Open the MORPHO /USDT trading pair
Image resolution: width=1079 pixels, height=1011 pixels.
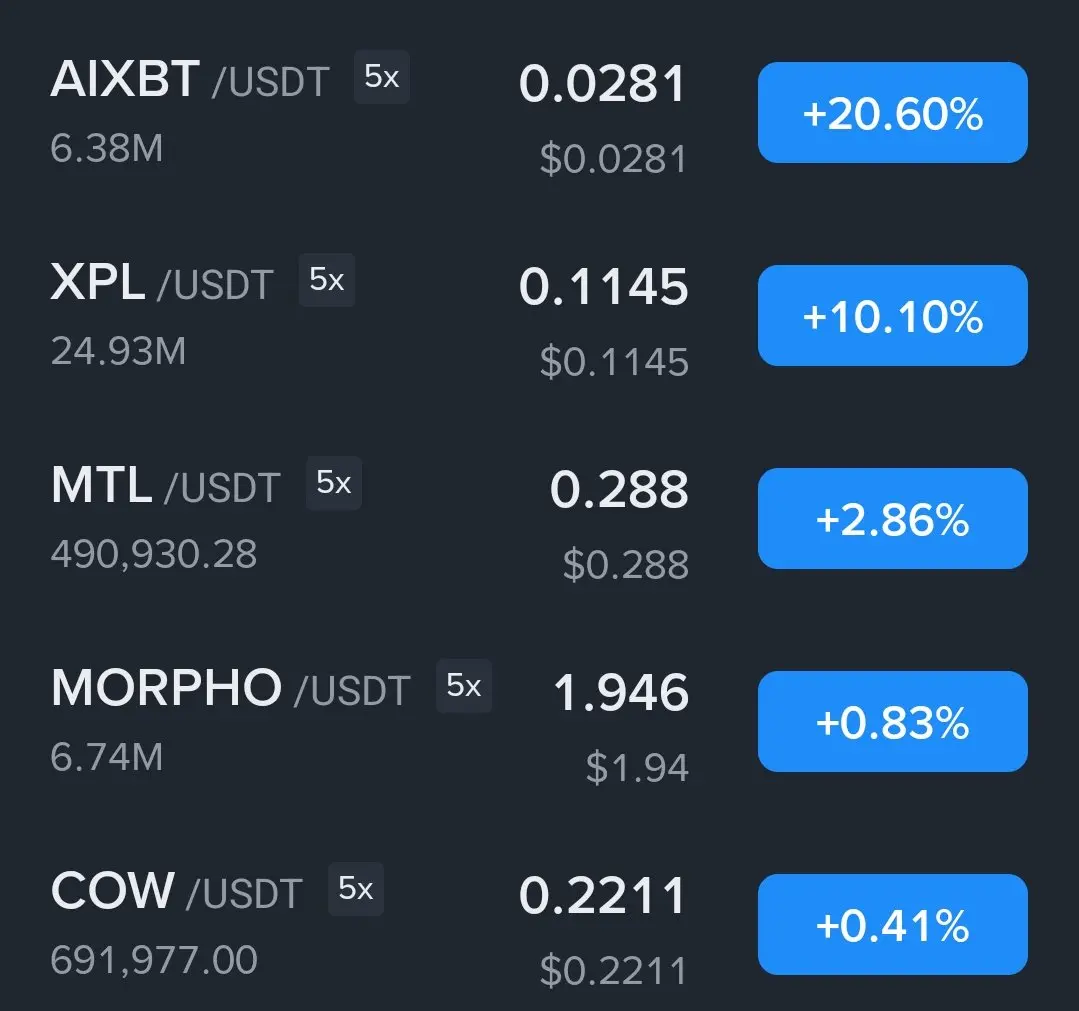pyautogui.click(x=231, y=688)
